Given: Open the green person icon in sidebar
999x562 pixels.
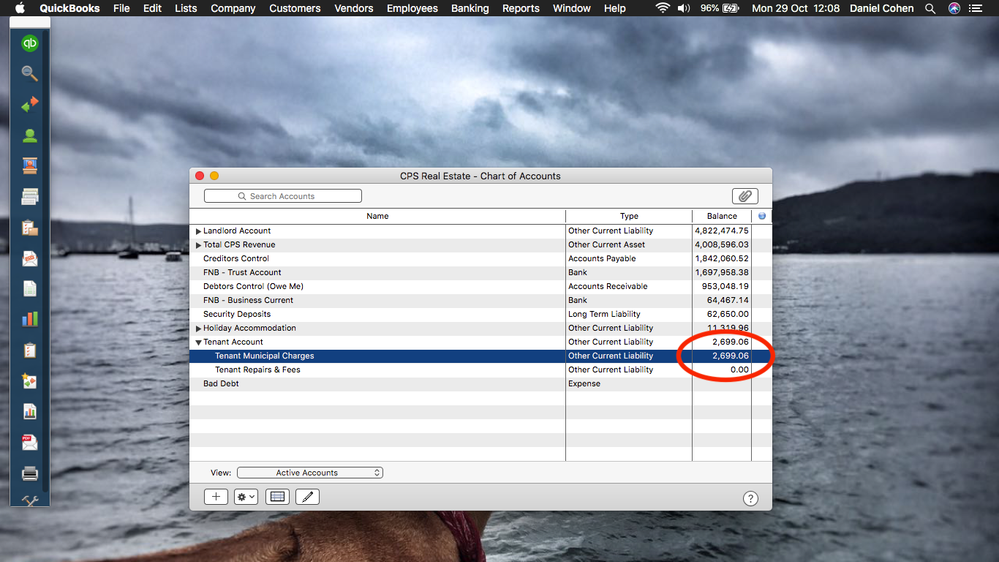Looking at the screenshot, I should point(29,135).
